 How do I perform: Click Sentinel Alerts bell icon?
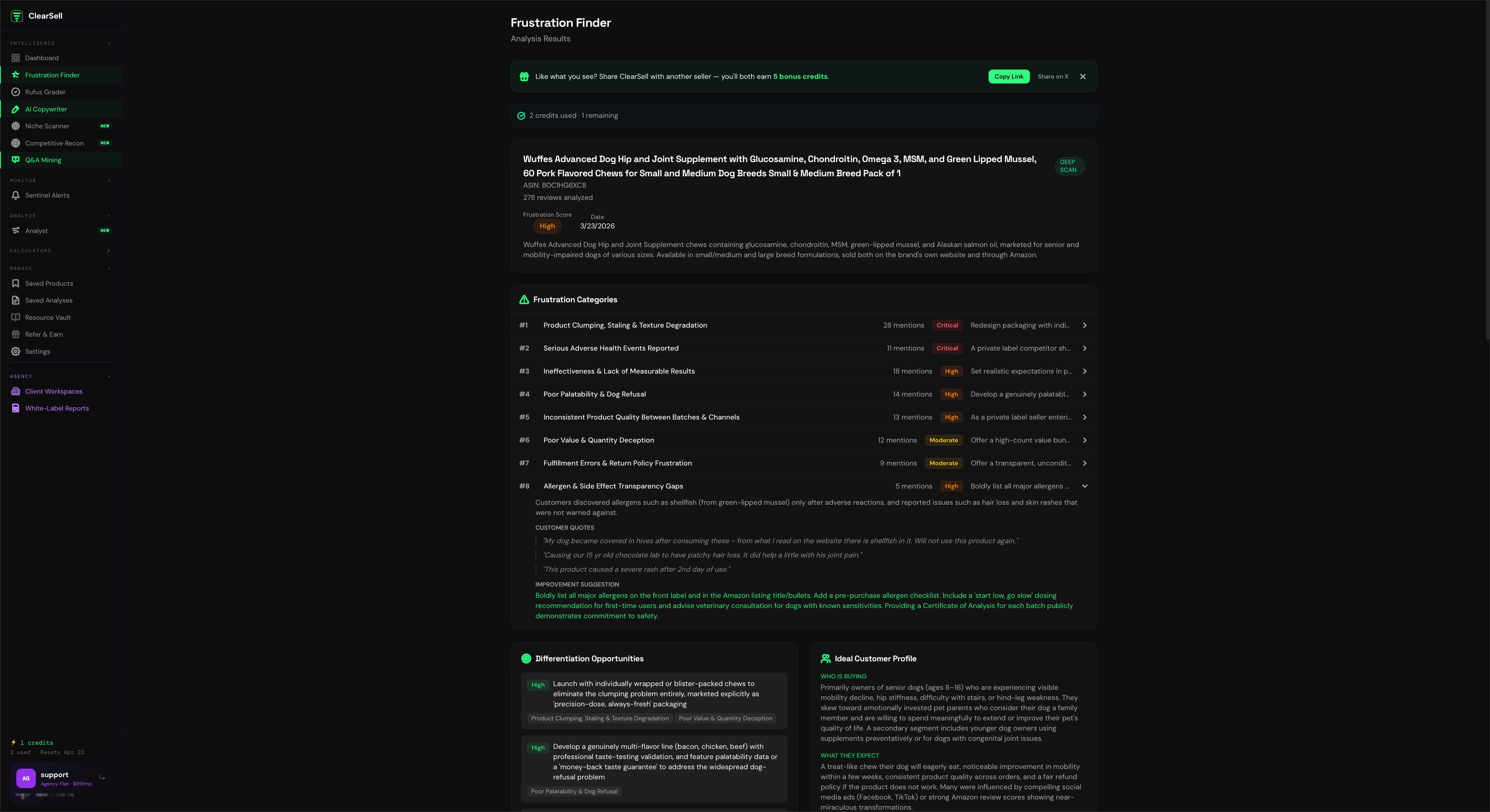click(16, 196)
